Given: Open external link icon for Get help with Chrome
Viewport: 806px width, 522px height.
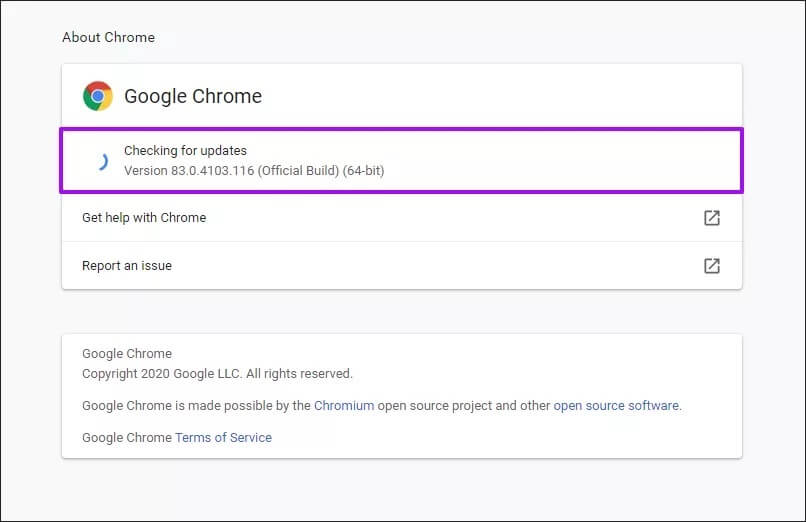Looking at the screenshot, I should pos(711,218).
